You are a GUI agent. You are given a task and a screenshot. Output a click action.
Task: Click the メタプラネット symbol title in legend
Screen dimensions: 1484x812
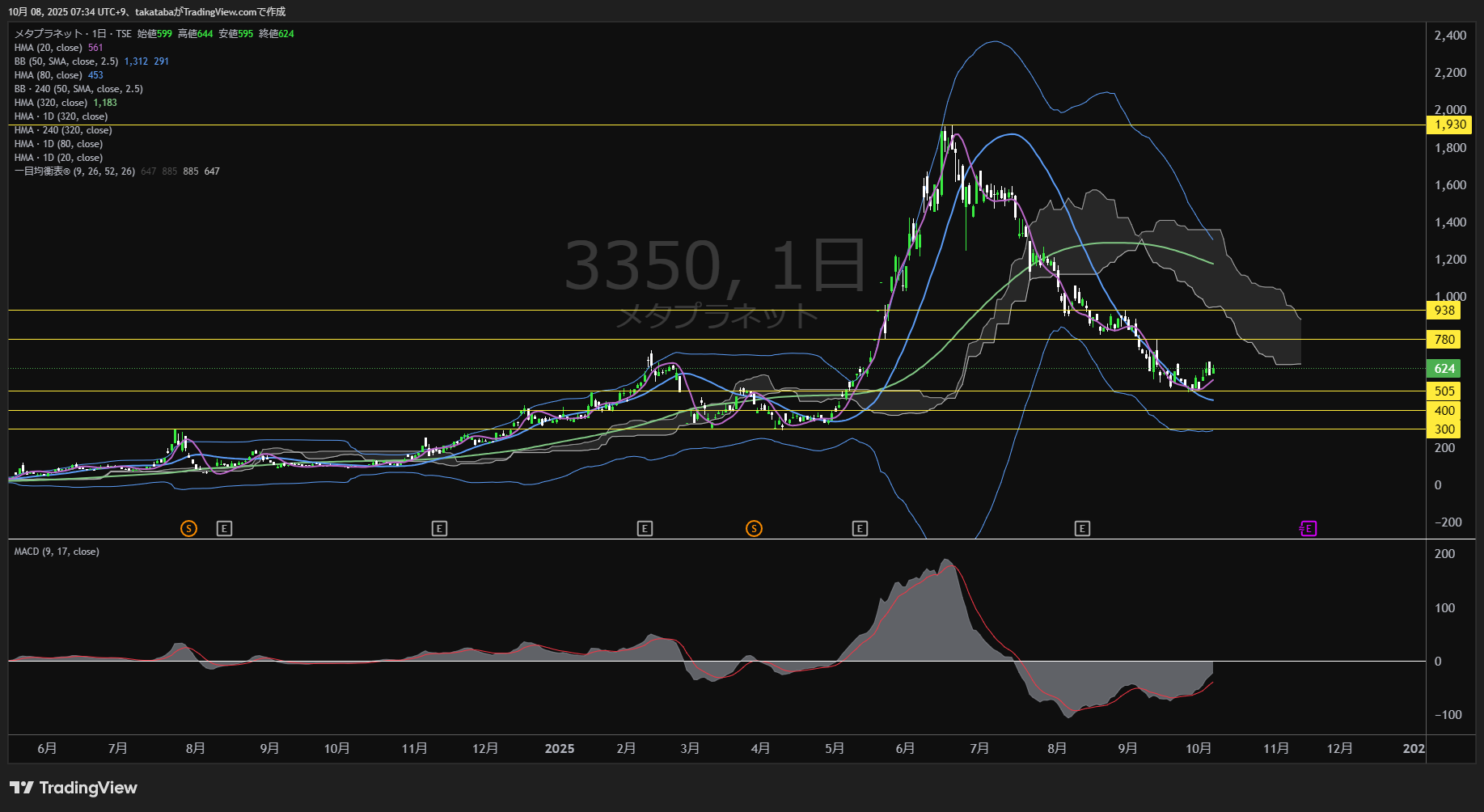(x=49, y=34)
